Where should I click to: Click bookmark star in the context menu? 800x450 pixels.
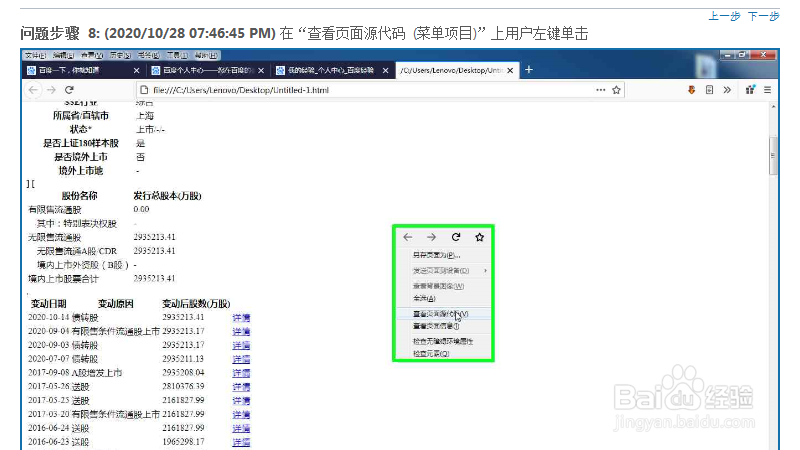(x=479, y=237)
